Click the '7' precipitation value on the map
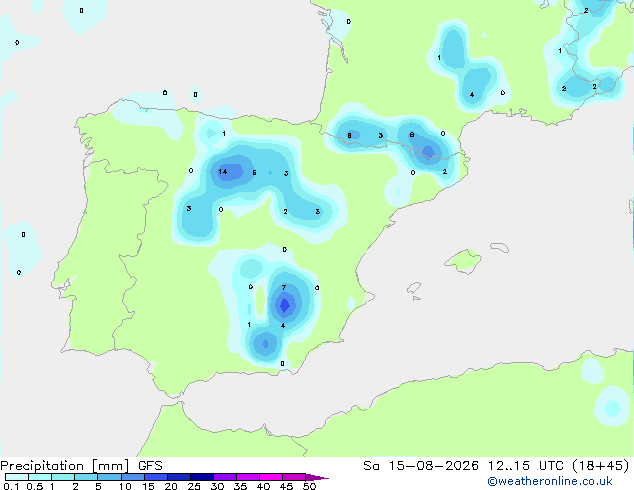This screenshot has width=634, height=490. click(284, 287)
